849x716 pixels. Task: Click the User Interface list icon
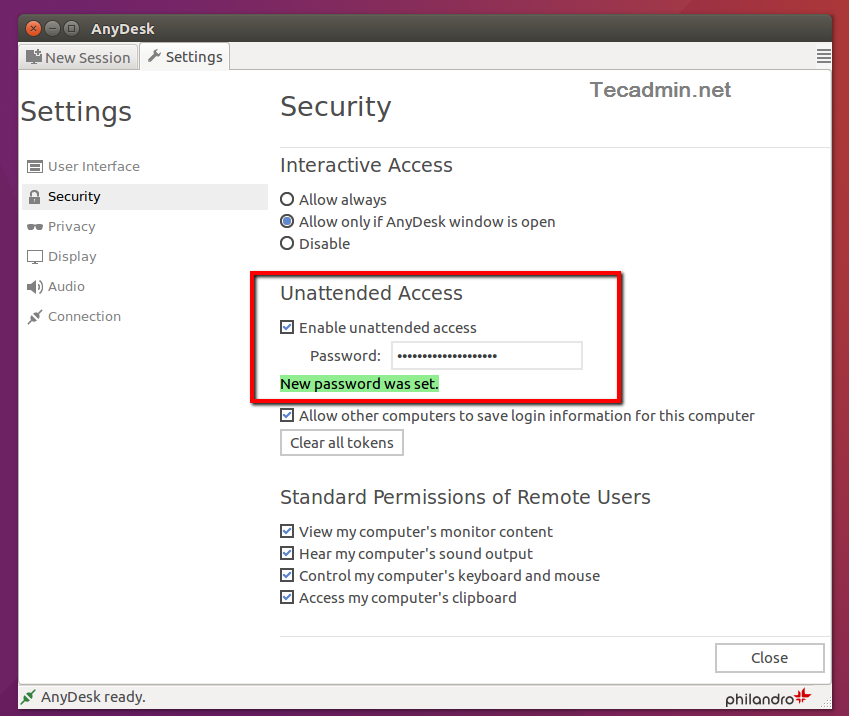click(35, 166)
